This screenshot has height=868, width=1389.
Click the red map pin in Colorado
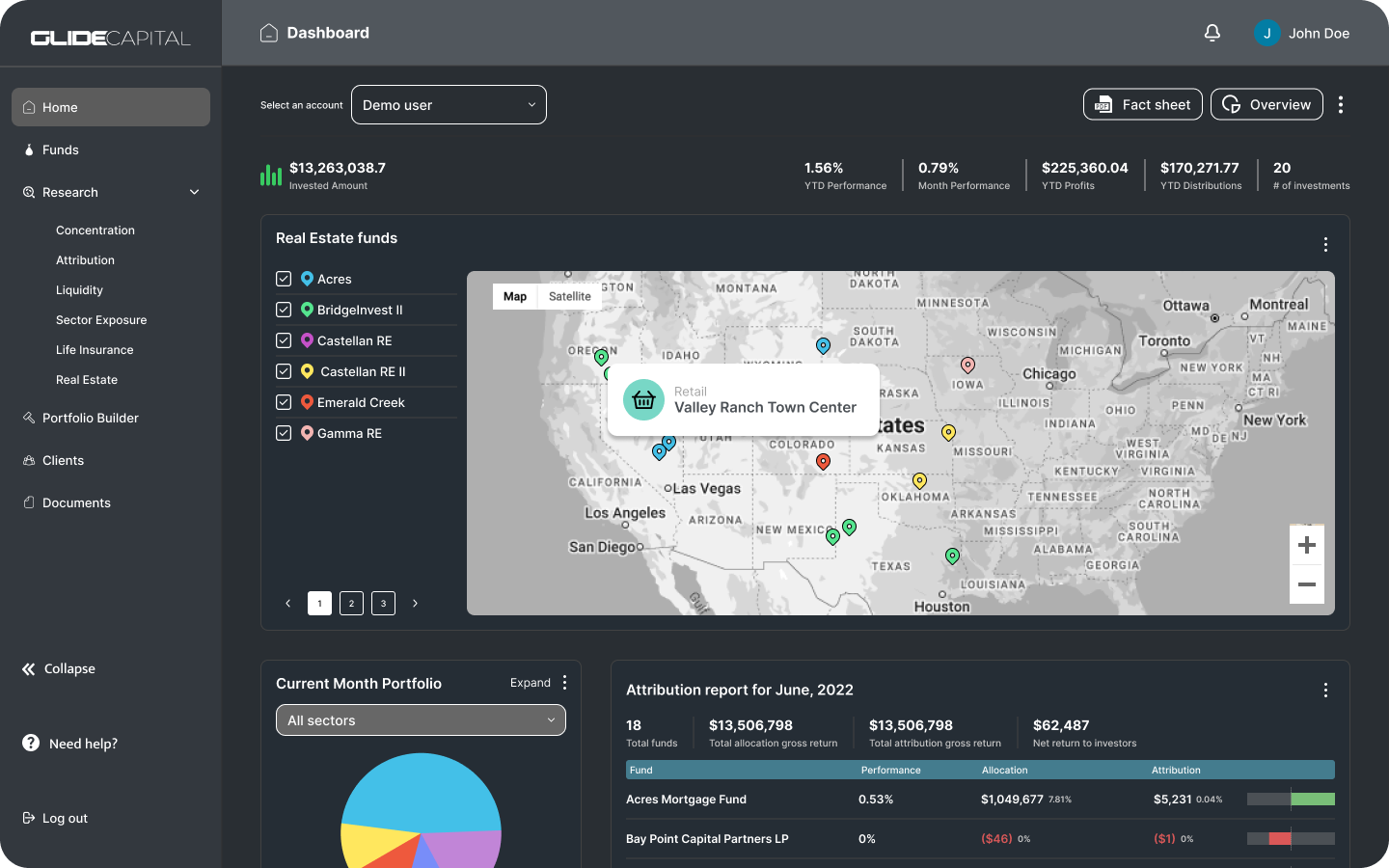pos(823,462)
